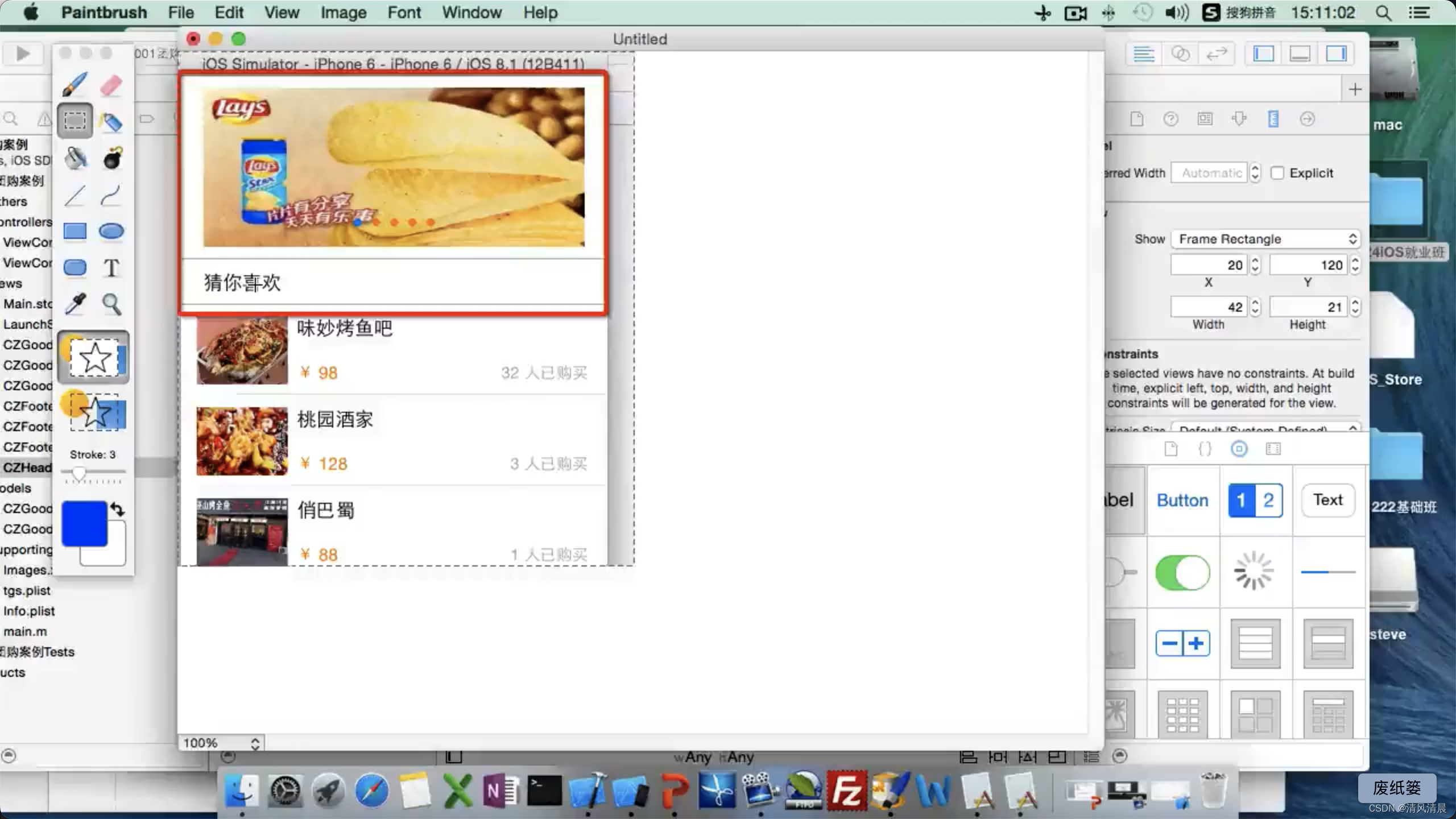
Task: Tick the Explicit checkbox in Xcode inspector
Action: pyautogui.click(x=1277, y=173)
